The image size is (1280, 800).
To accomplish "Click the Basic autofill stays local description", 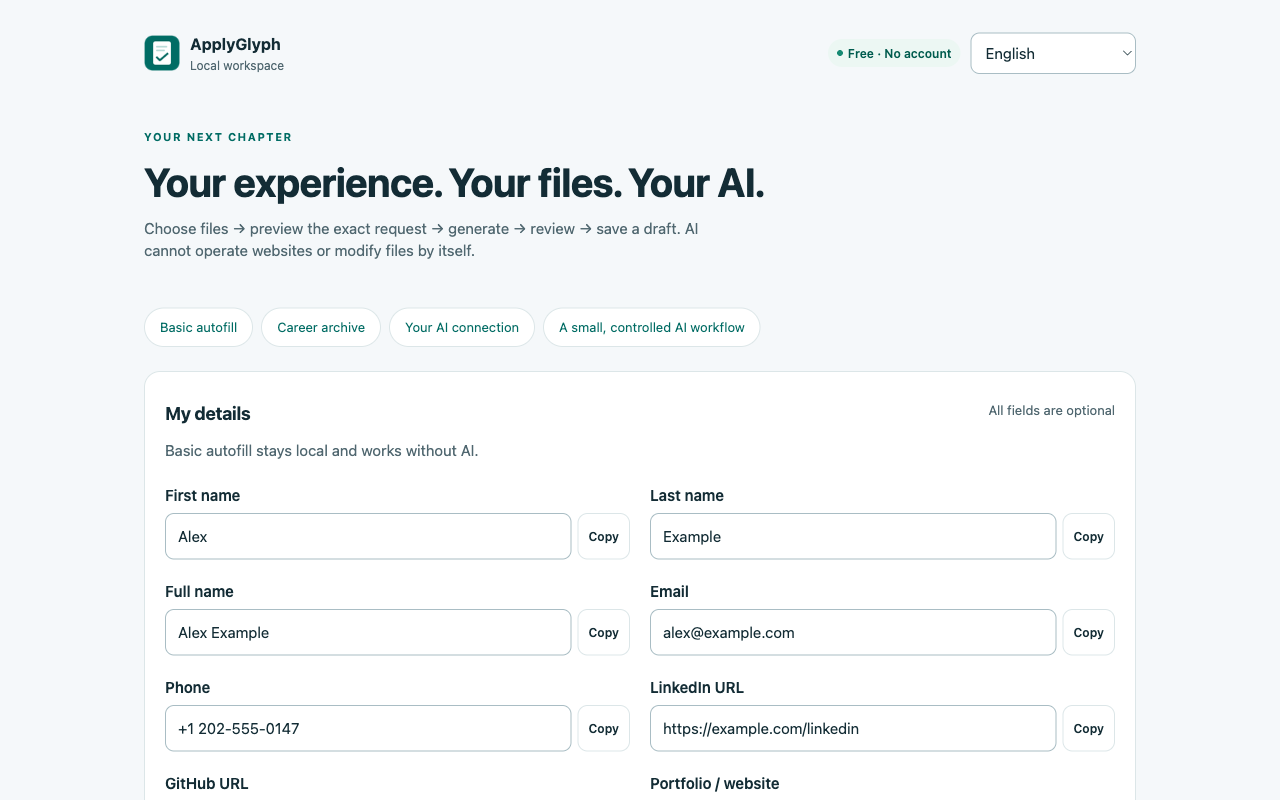I will tap(322, 451).
